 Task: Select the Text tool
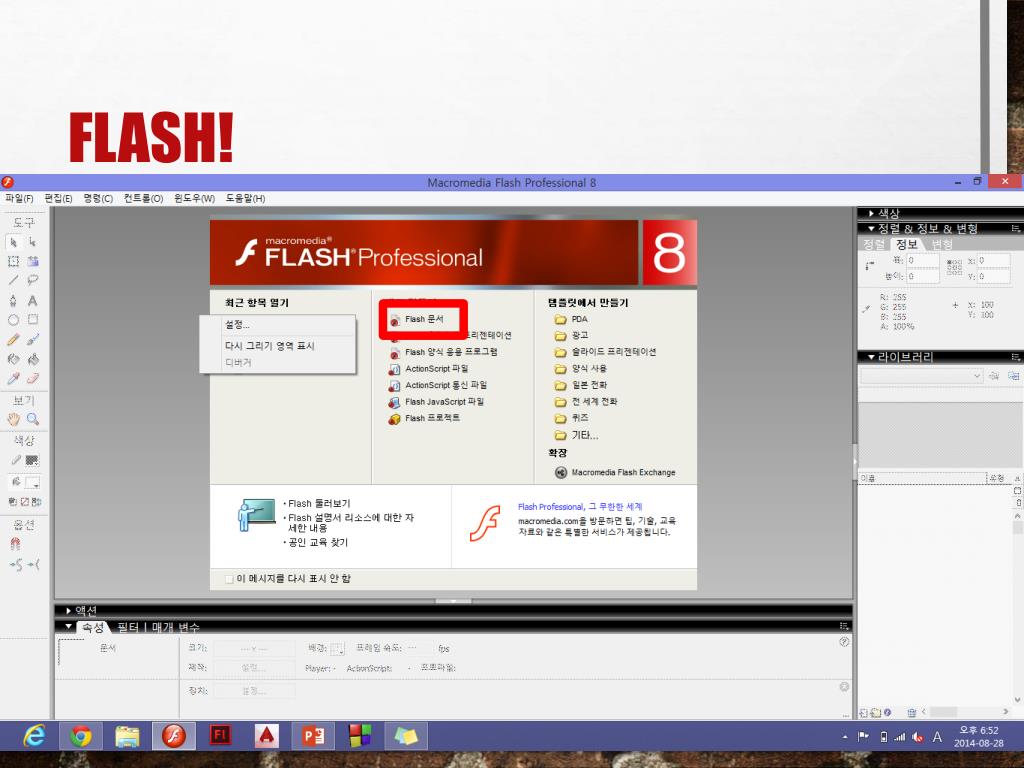coord(33,300)
